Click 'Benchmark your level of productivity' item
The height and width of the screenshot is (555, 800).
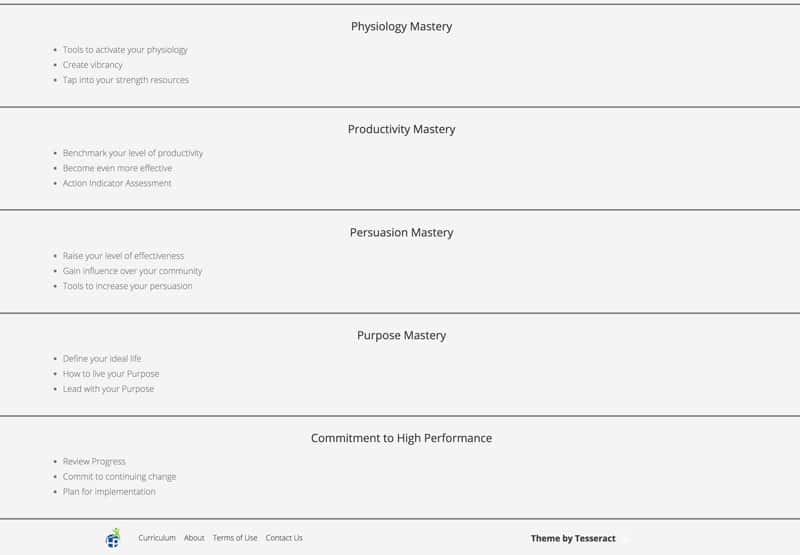[x=133, y=153]
